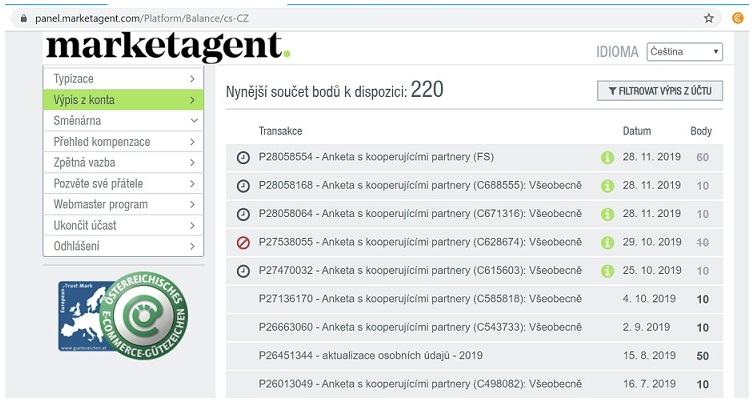Click the marketagent logo

pos(167,47)
